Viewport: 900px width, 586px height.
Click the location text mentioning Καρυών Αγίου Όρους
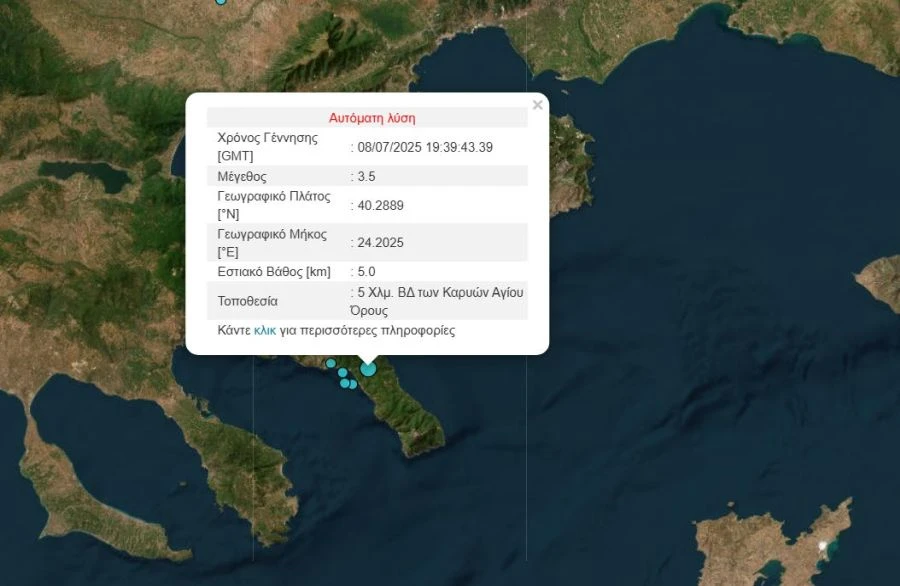tap(440, 301)
